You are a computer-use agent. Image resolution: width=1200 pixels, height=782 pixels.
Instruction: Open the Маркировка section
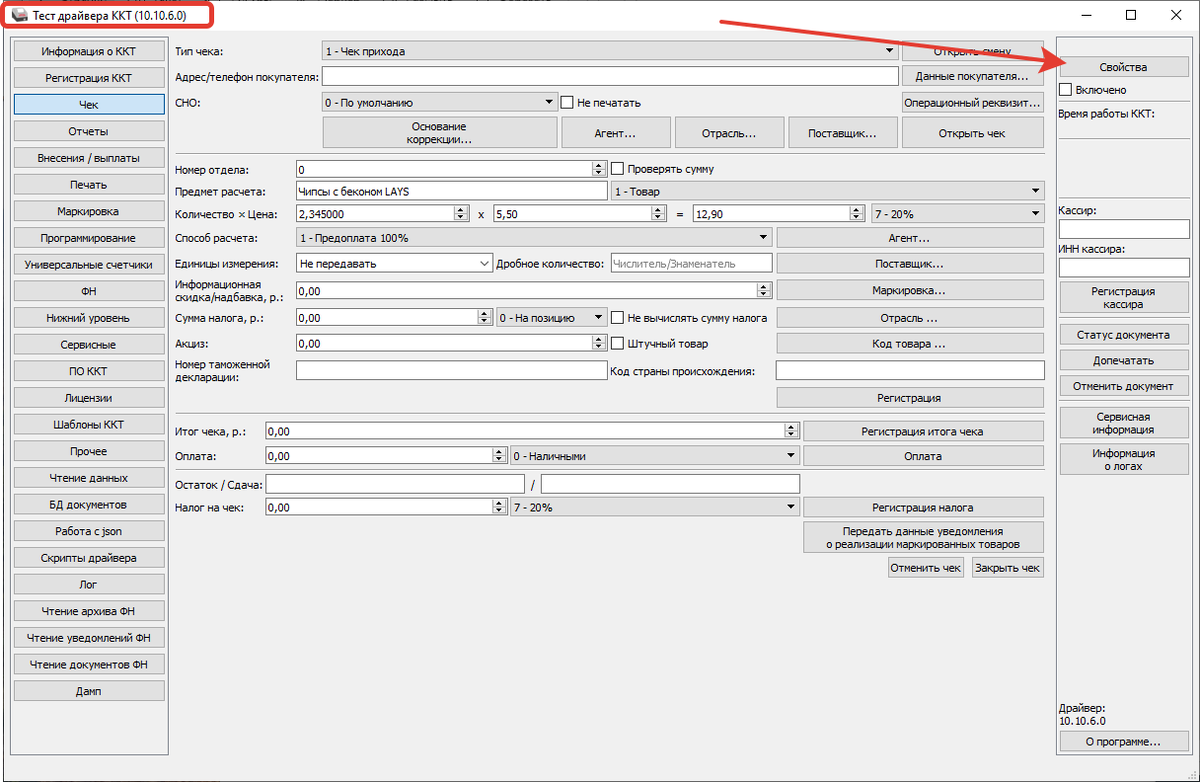(89, 211)
